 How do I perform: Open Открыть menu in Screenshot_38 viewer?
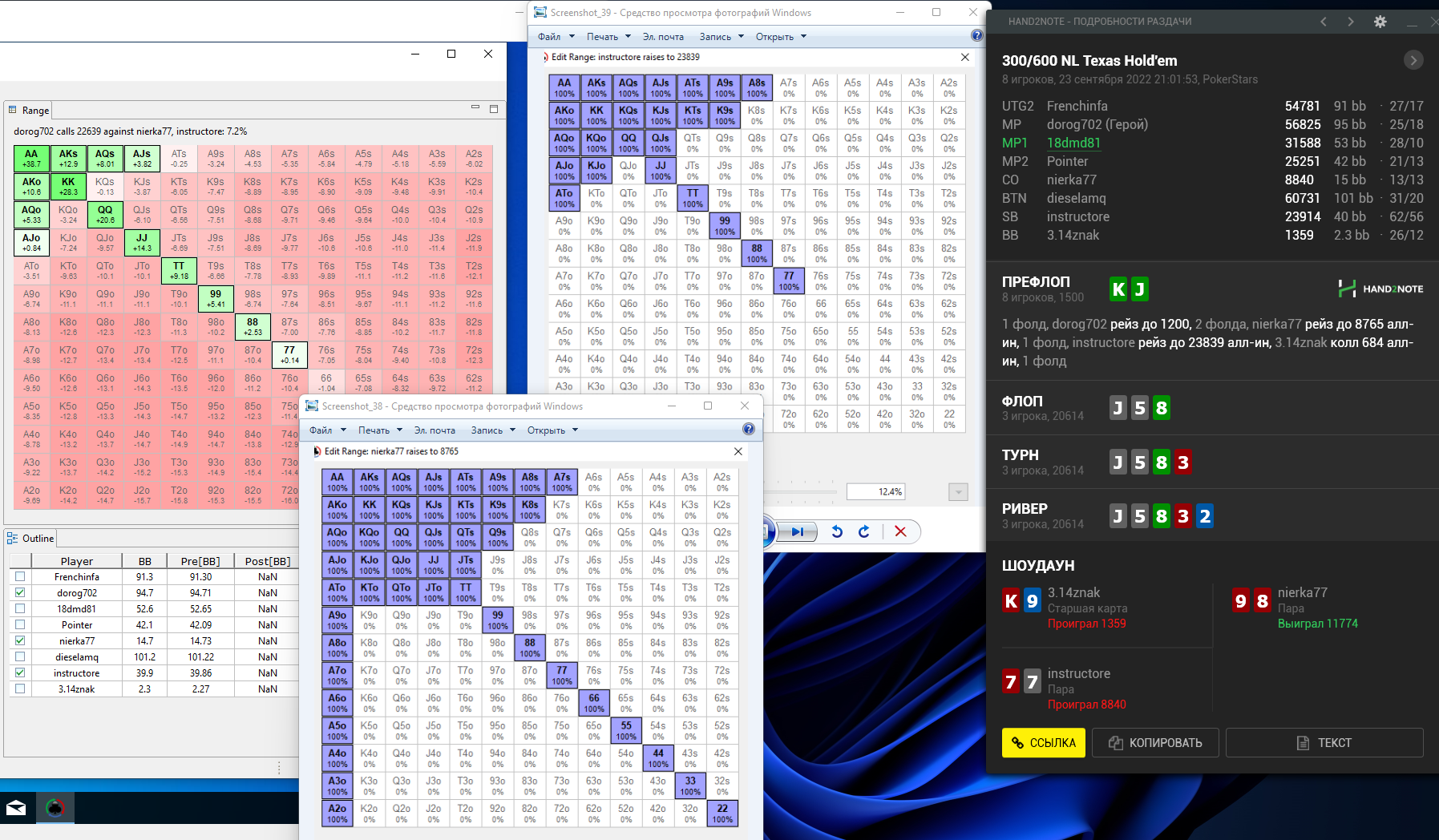click(x=552, y=430)
